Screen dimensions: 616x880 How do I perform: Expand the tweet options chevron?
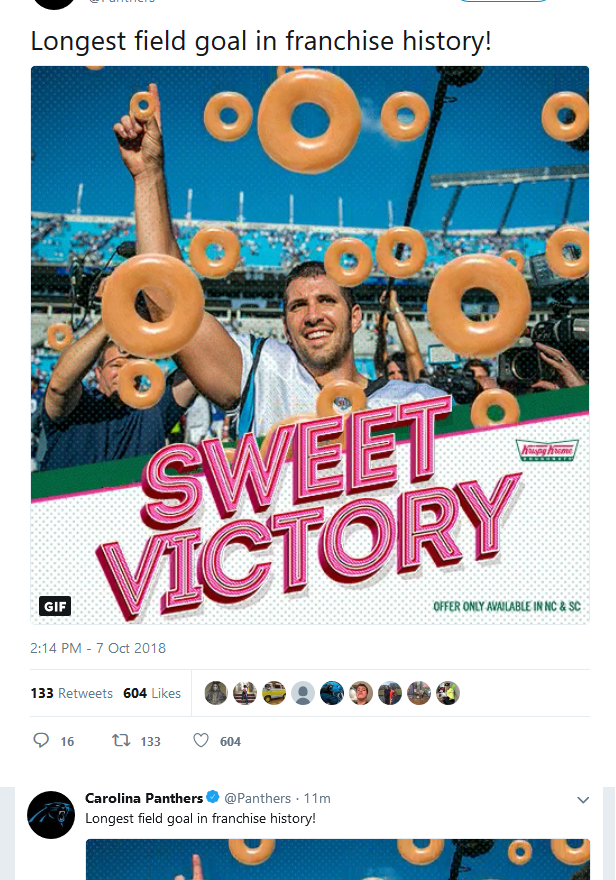(583, 800)
